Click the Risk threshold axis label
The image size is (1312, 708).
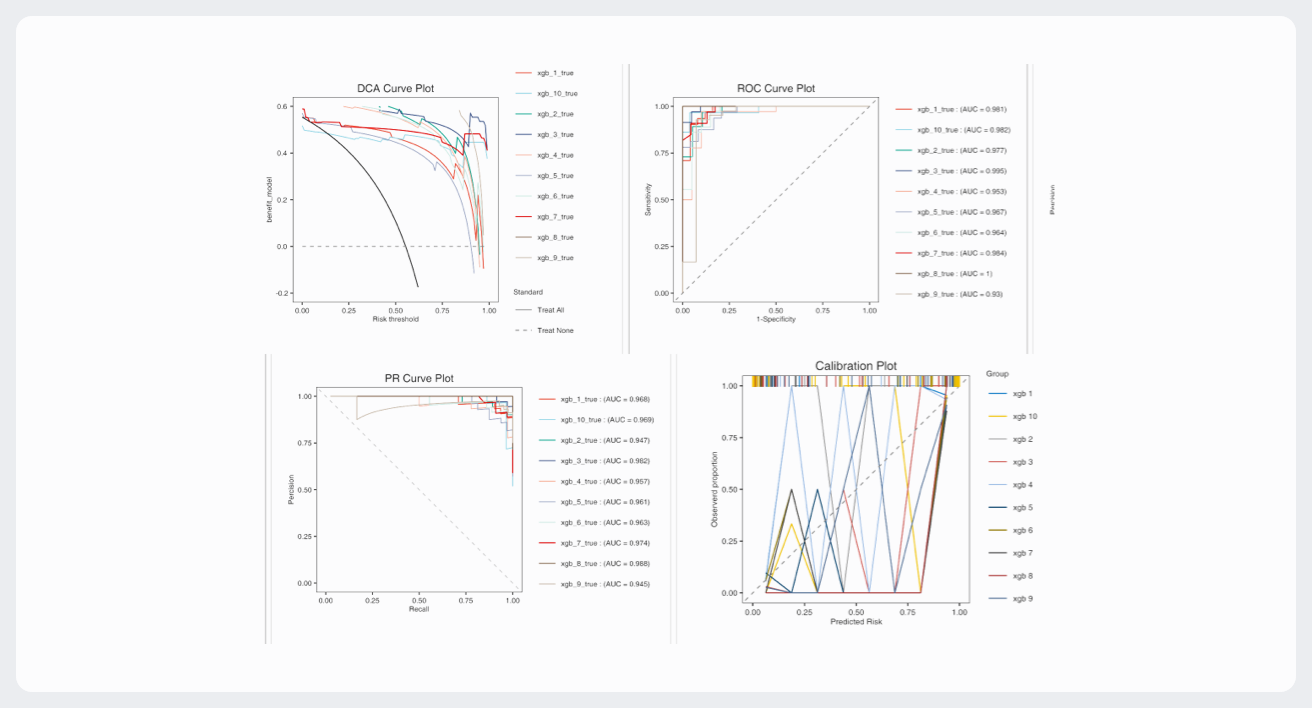tap(395, 320)
